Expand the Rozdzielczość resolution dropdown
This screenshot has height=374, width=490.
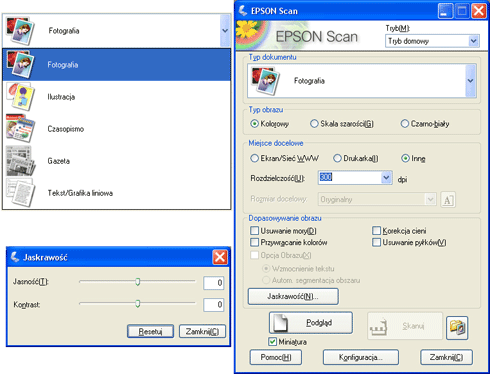[386, 178]
